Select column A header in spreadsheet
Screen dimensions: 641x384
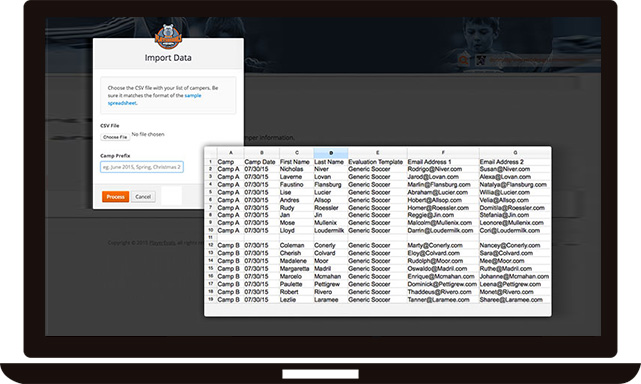231,153
